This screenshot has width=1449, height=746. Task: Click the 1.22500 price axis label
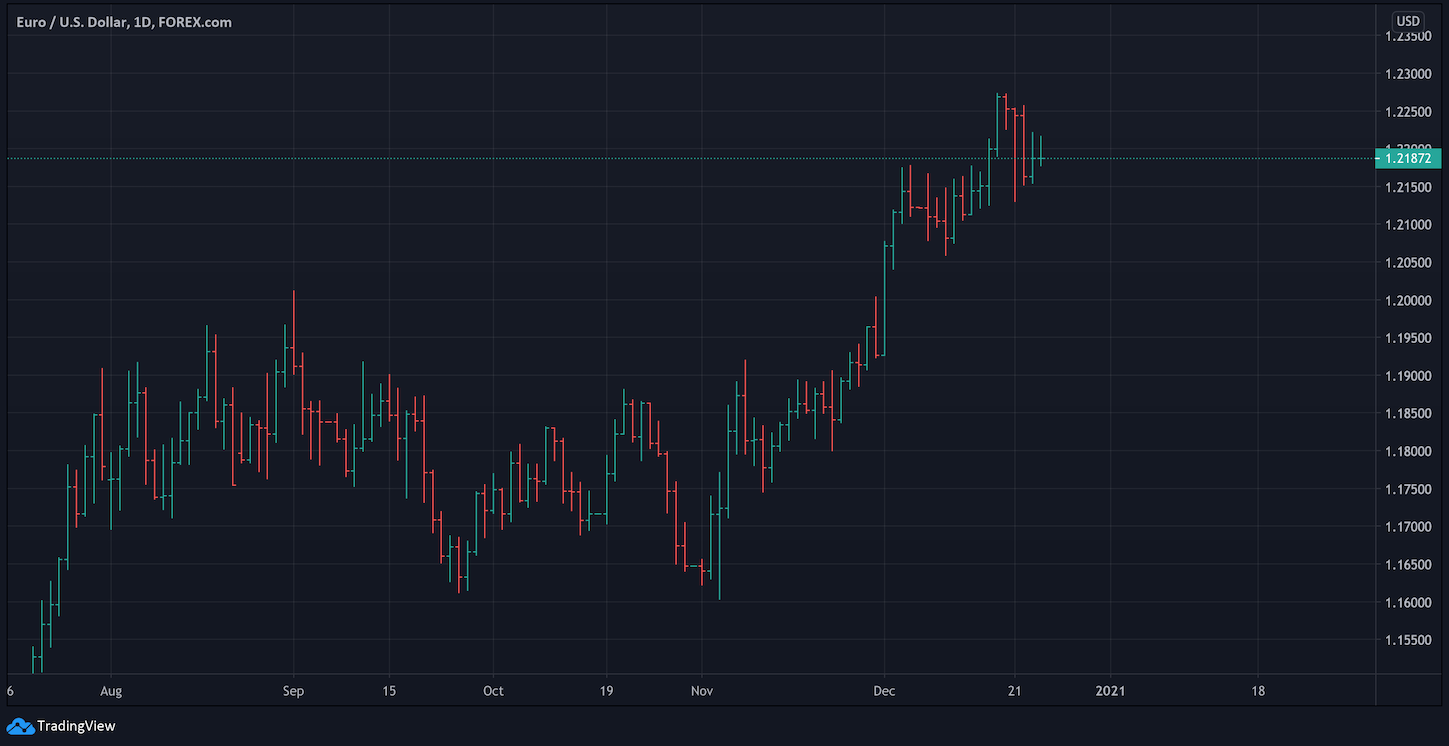coord(1408,112)
